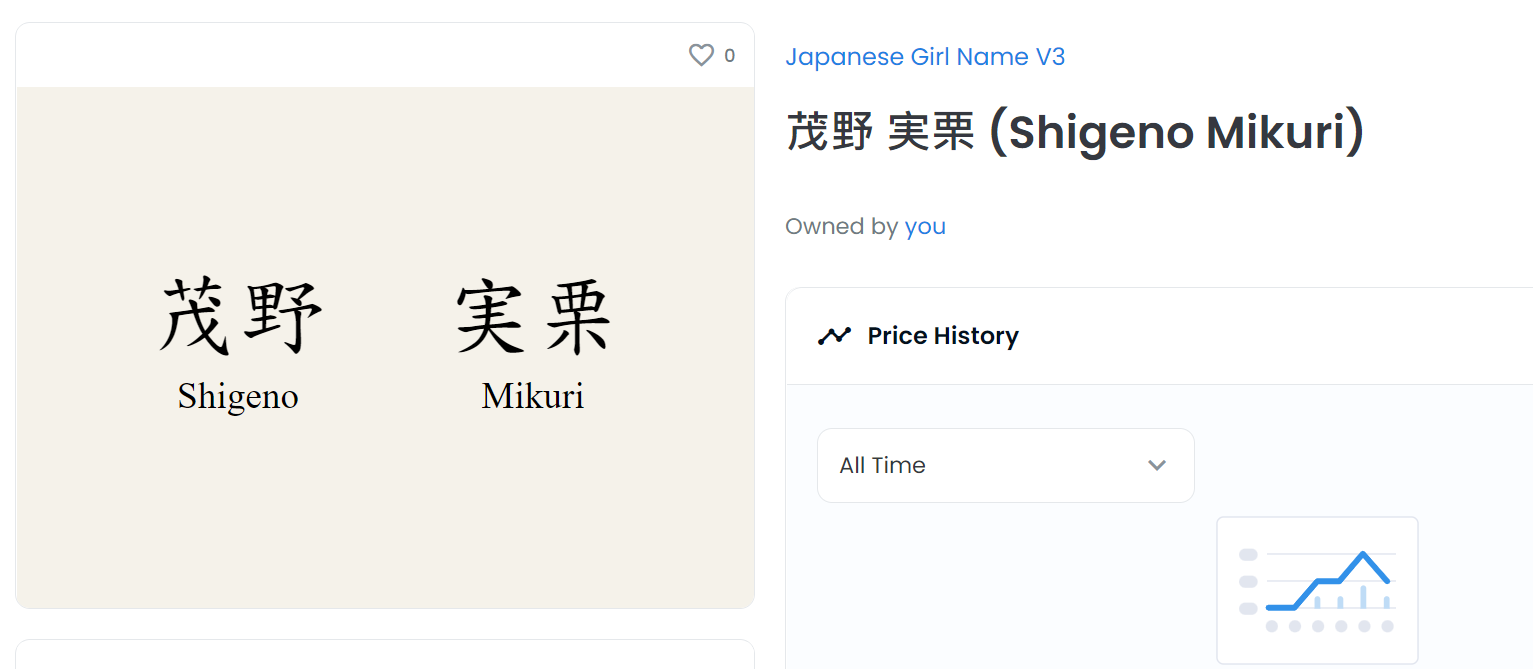The height and width of the screenshot is (669, 1533).
Task: Open the Japanese Girl Name V3 collection link
Action: point(925,57)
